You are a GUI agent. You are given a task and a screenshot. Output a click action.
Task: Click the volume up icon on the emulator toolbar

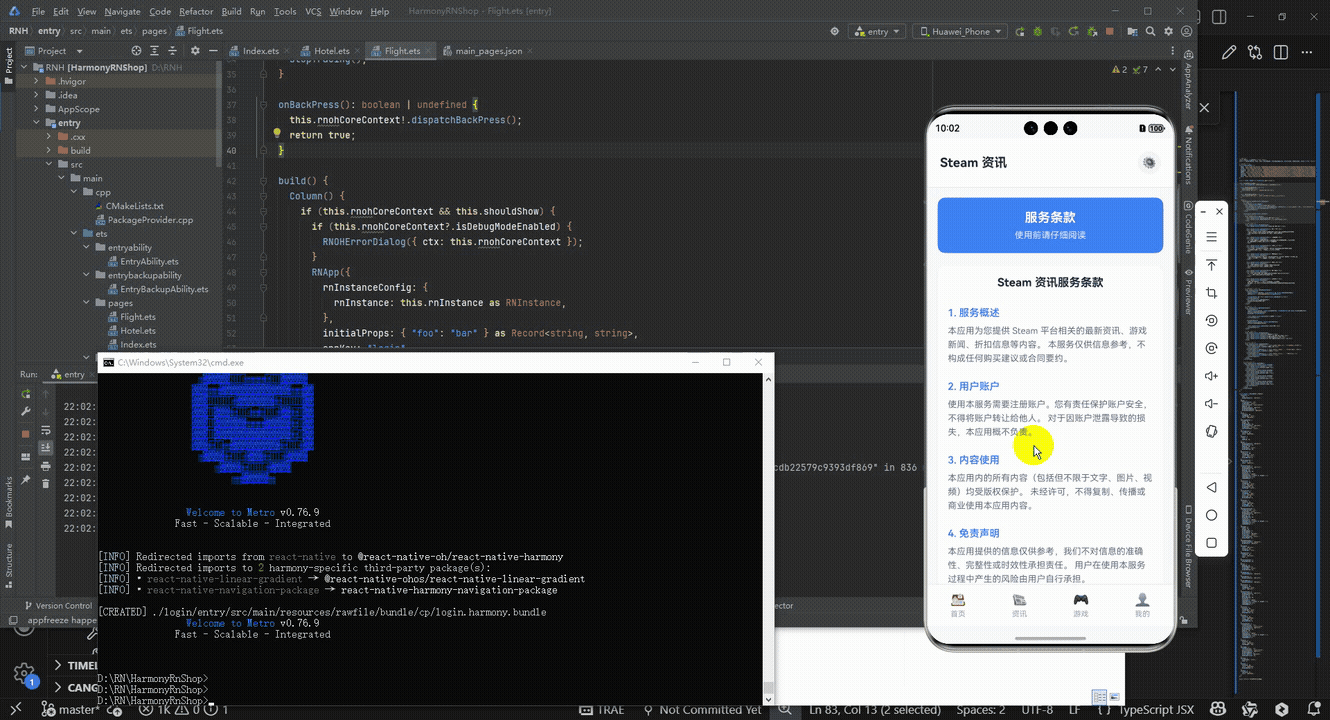1211,376
